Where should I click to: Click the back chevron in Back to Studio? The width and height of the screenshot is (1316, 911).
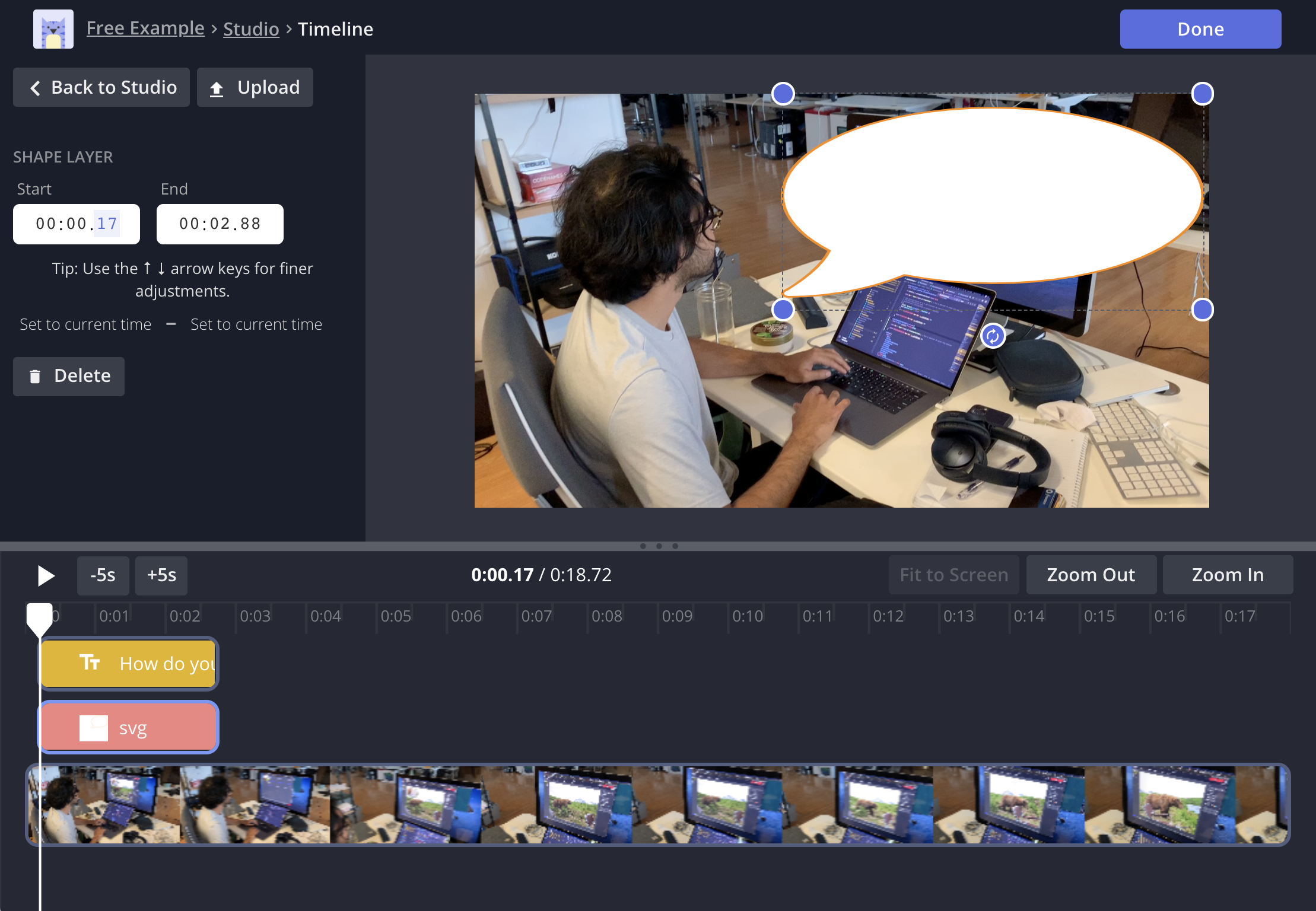tap(36, 87)
